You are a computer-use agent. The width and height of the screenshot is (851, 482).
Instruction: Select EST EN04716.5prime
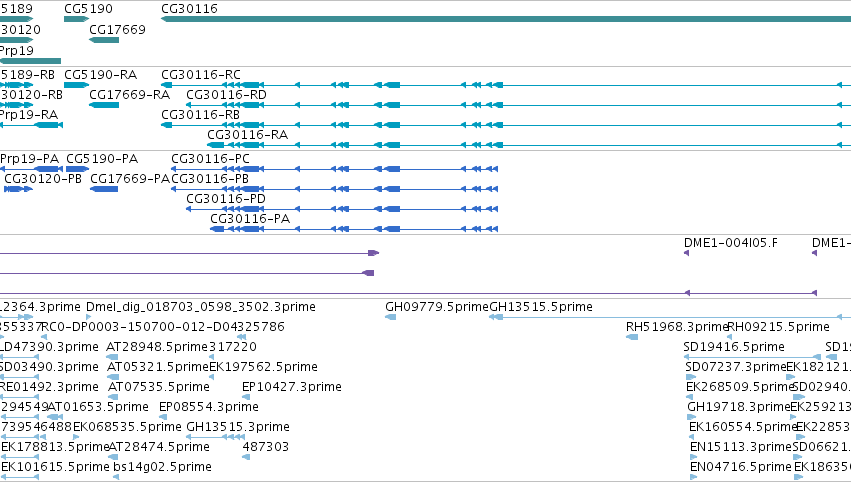[x=694, y=477]
